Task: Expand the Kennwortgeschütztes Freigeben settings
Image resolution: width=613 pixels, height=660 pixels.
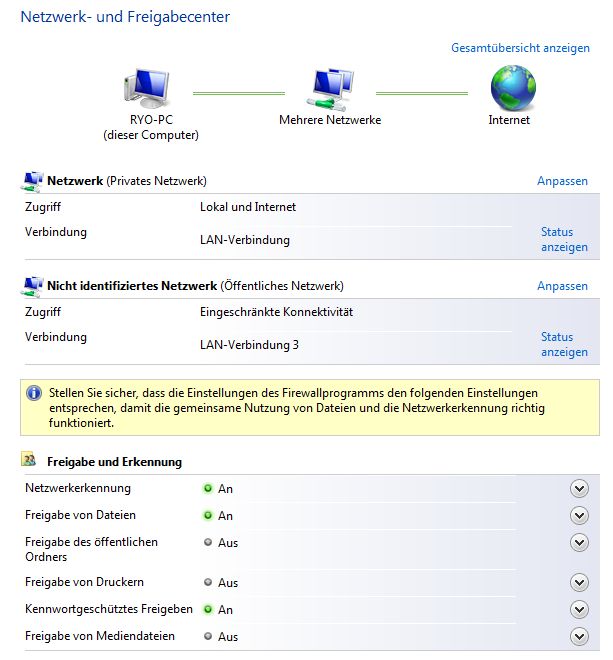Action: pyautogui.click(x=579, y=609)
